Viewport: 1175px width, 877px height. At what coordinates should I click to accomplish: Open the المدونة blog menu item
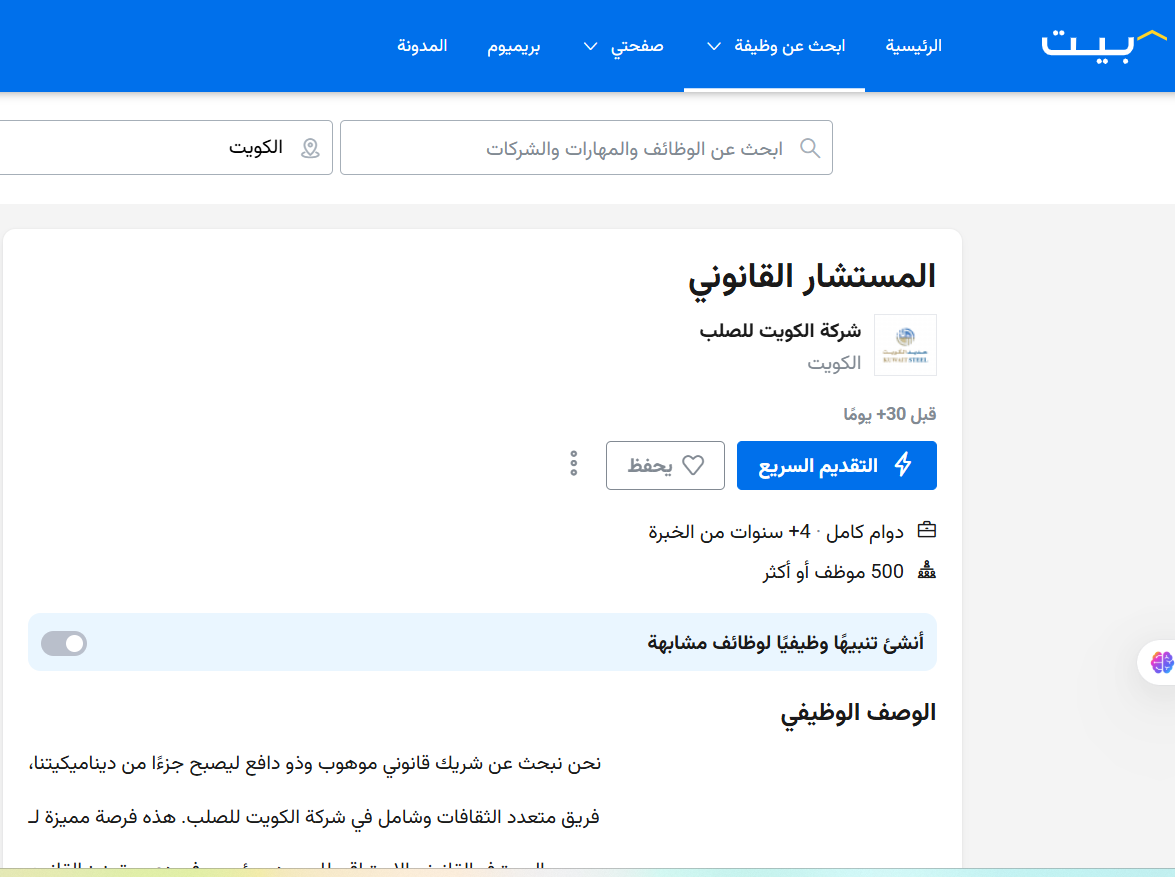click(x=422, y=46)
